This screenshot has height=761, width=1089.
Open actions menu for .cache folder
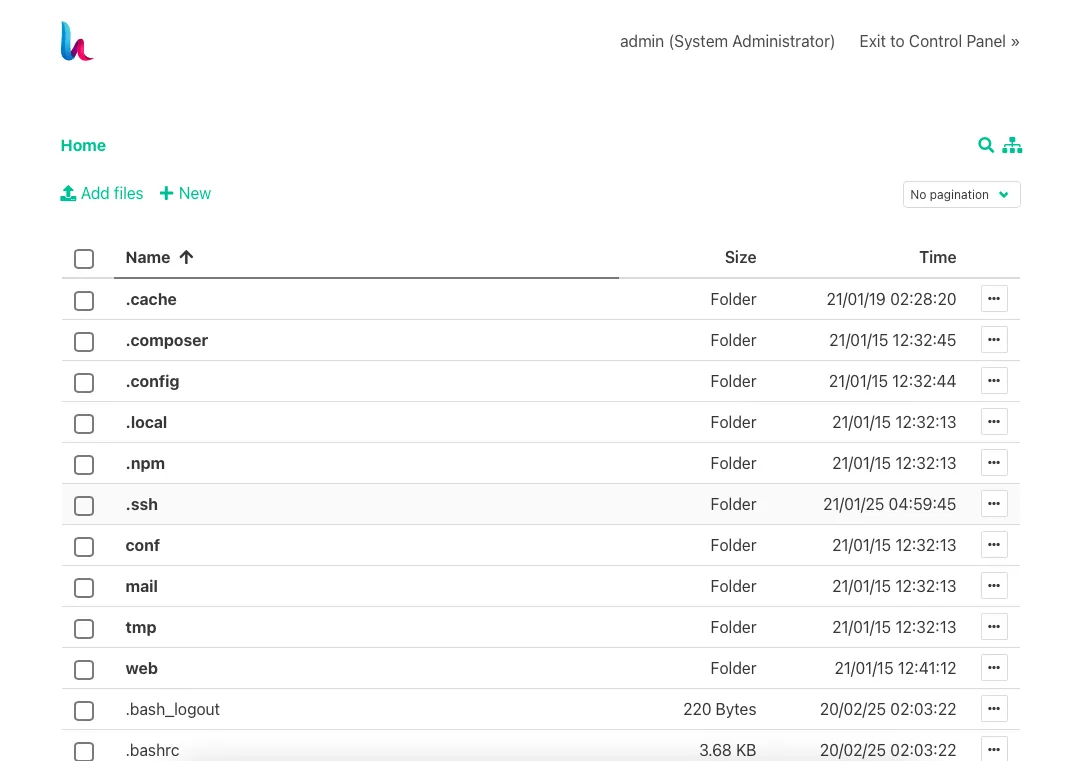click(x=993, y=299)
